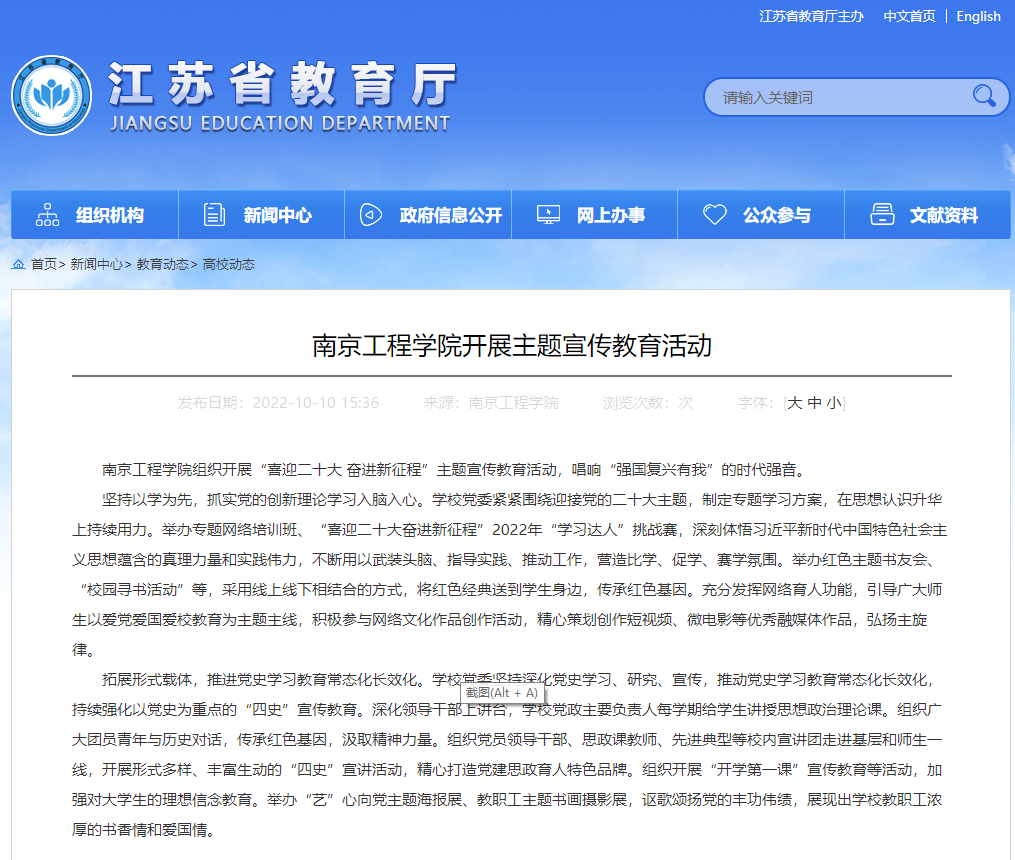Open the 文献资料 navigation menu

[x=943, y=215]
